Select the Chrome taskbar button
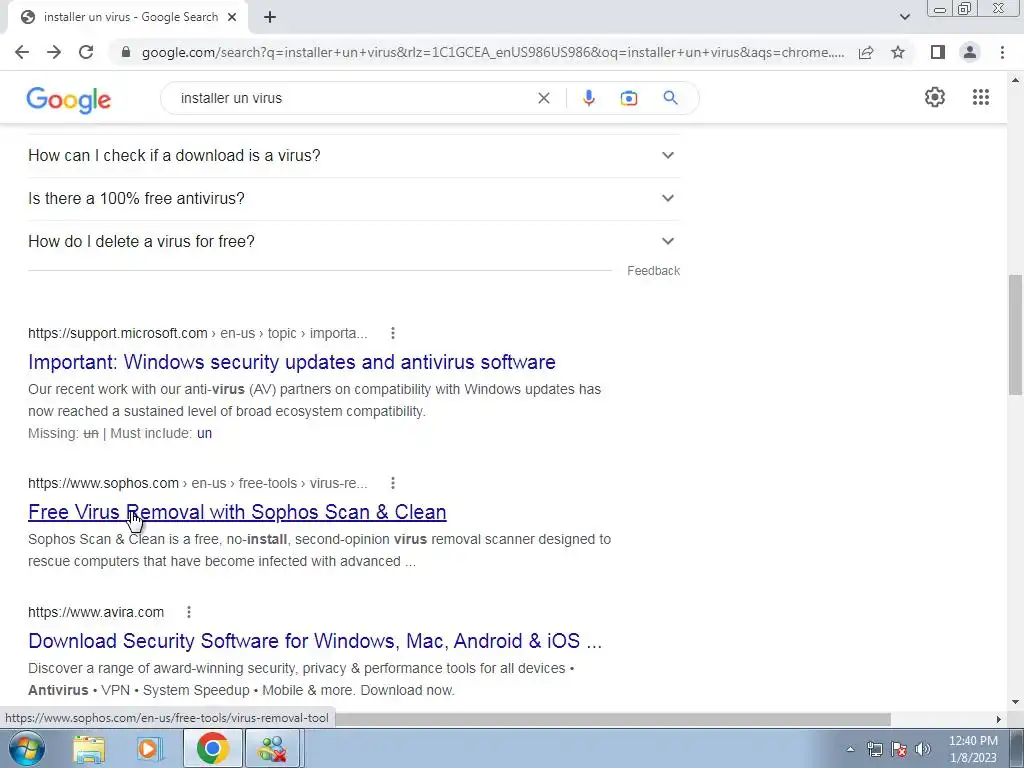The image size is (1024, 768). point(212,748)
